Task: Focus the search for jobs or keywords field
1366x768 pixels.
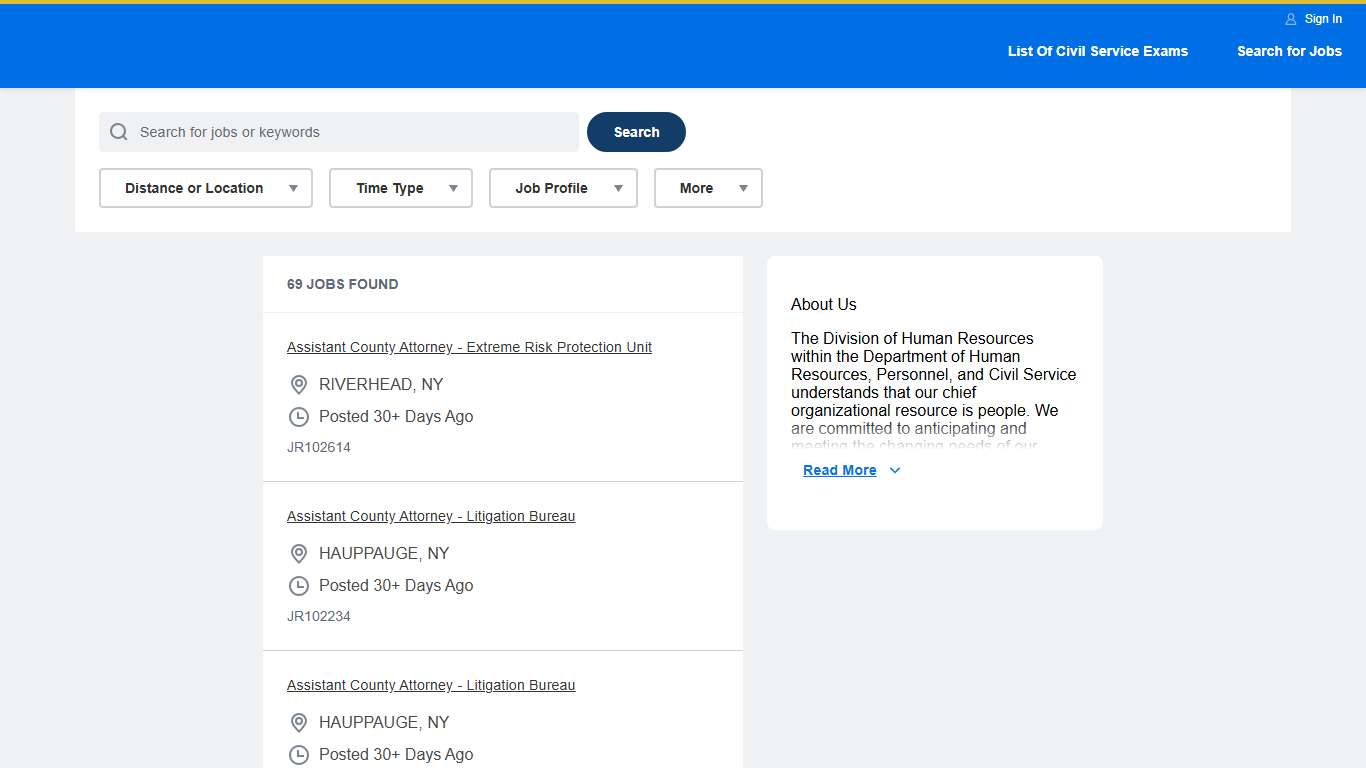Action: [x=354, y=132]
